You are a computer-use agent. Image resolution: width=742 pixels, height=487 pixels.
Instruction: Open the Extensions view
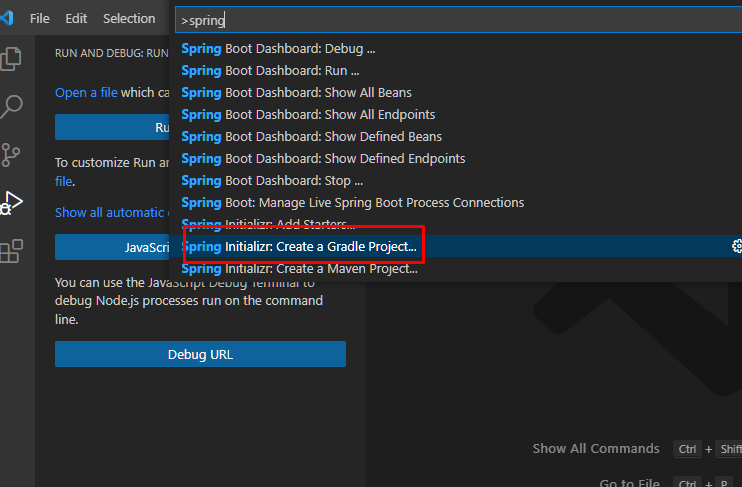(x=11, y=251)
